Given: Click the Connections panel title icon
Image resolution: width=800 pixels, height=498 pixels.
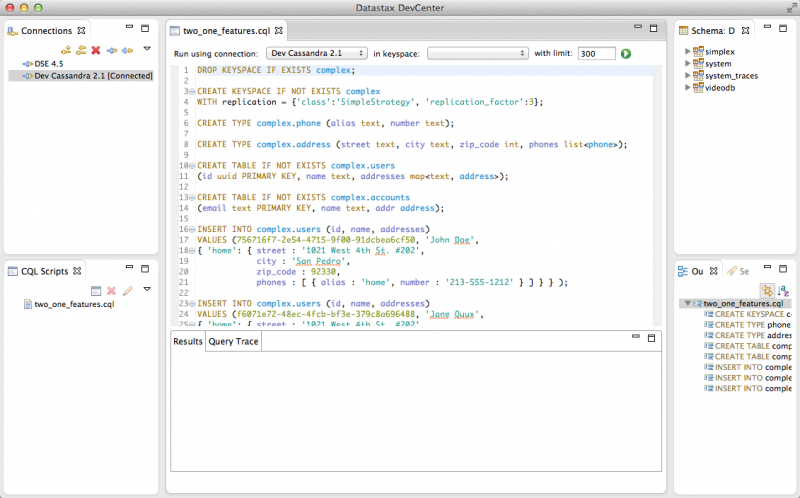Looking at the screenshot, I should (x=13, y=31).
